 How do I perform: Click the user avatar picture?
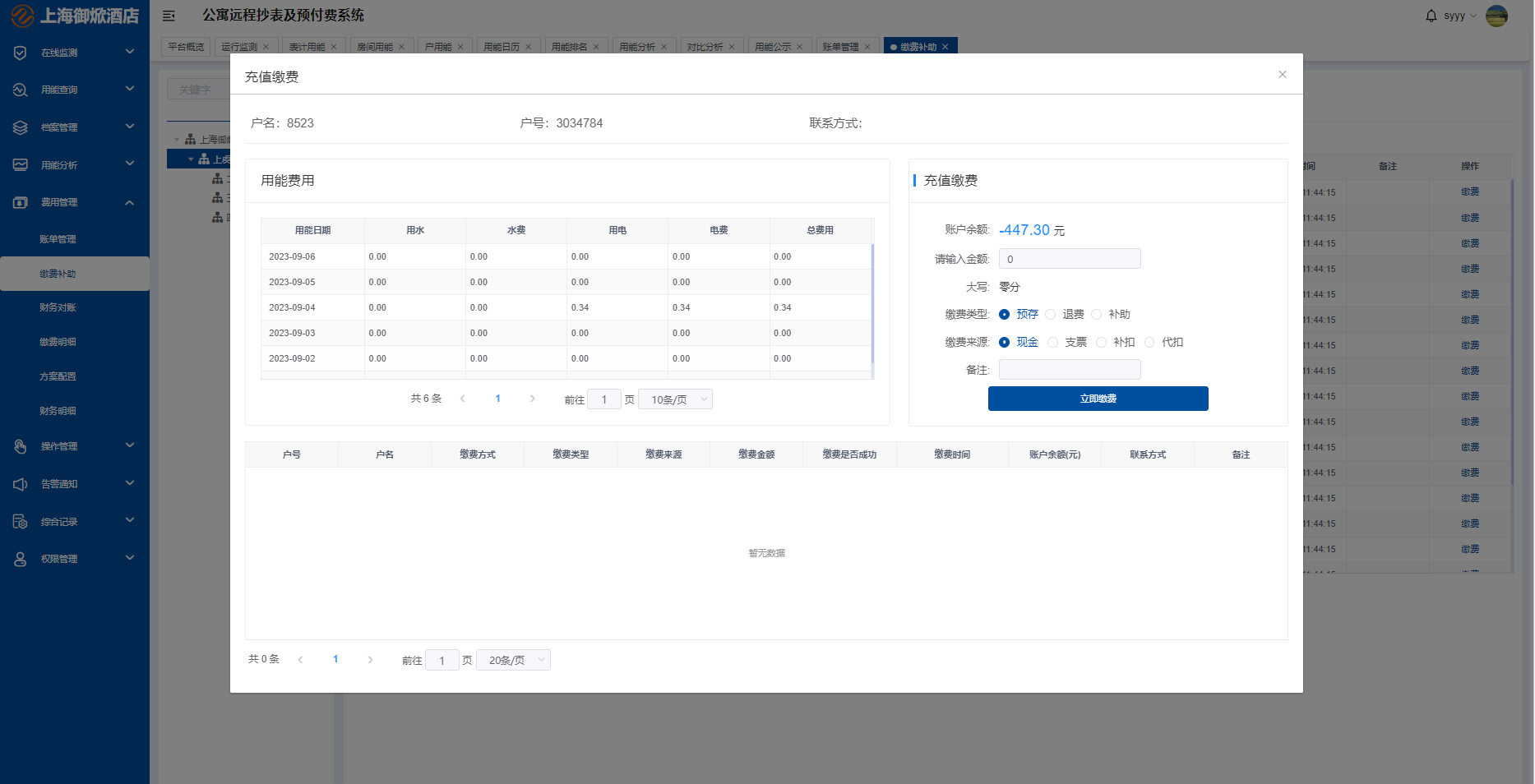pyautogui.click(x=1496, y=16)
